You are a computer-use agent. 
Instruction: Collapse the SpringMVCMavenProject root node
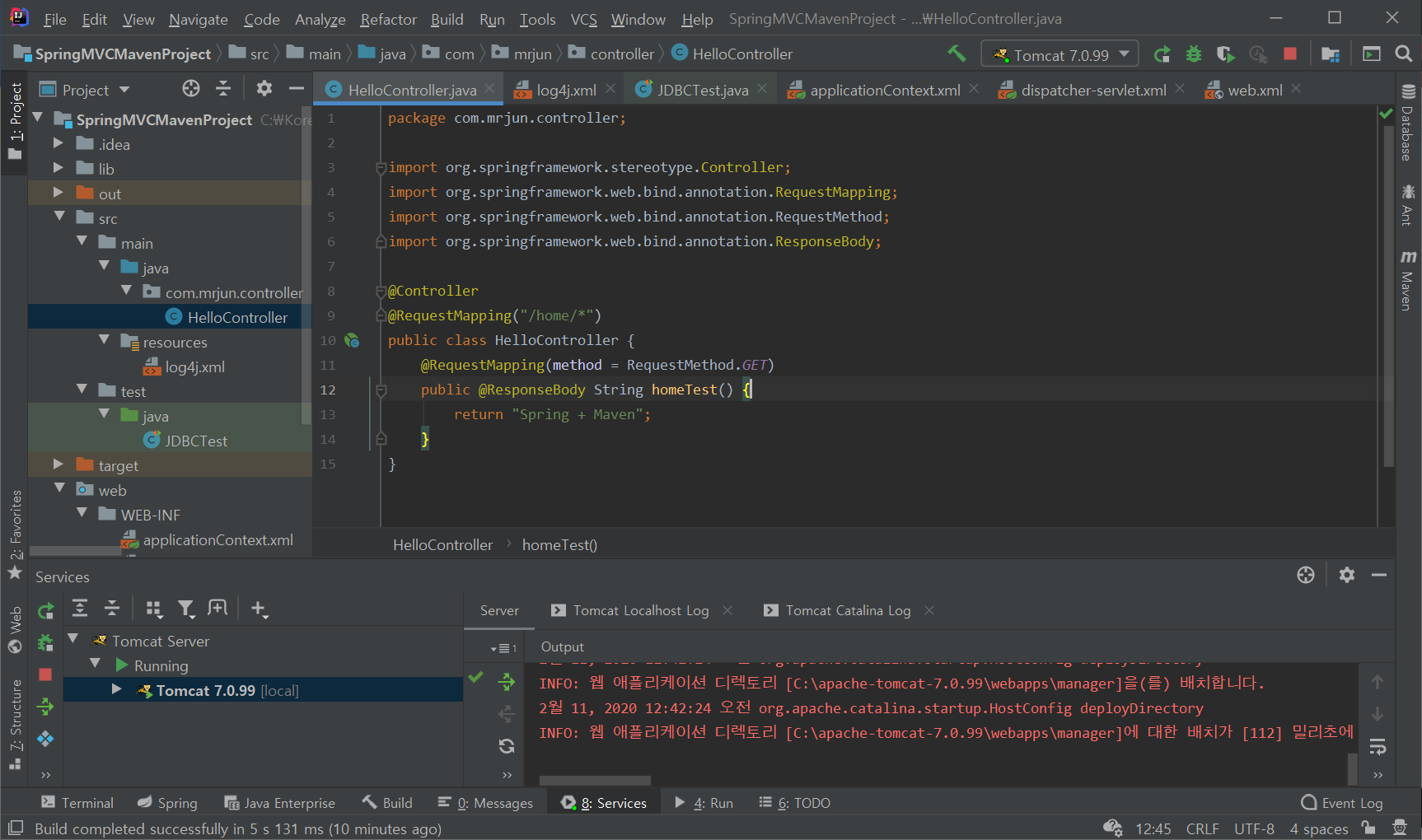click(37, 119)
